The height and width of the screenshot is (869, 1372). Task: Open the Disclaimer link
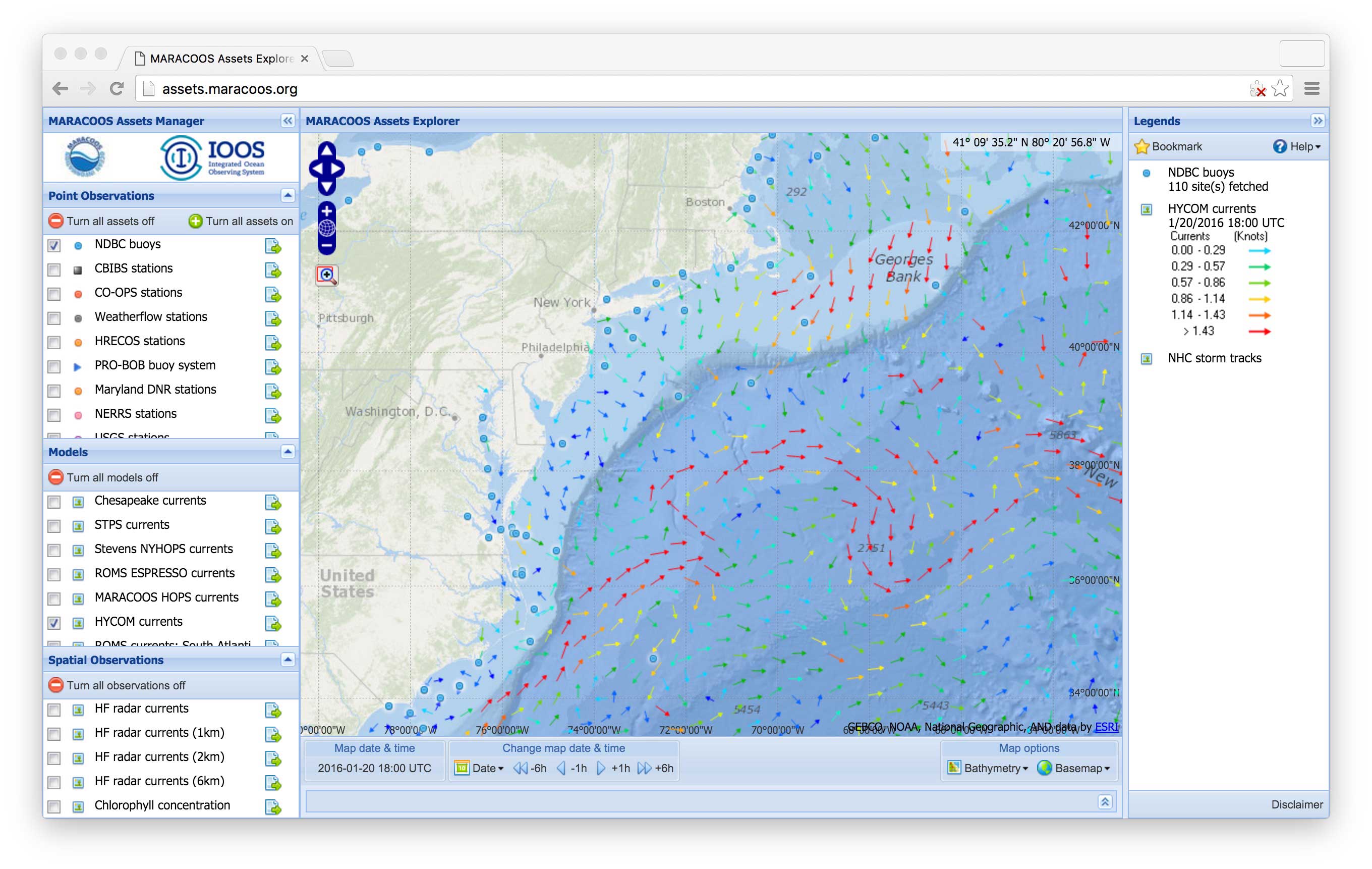1297,804
